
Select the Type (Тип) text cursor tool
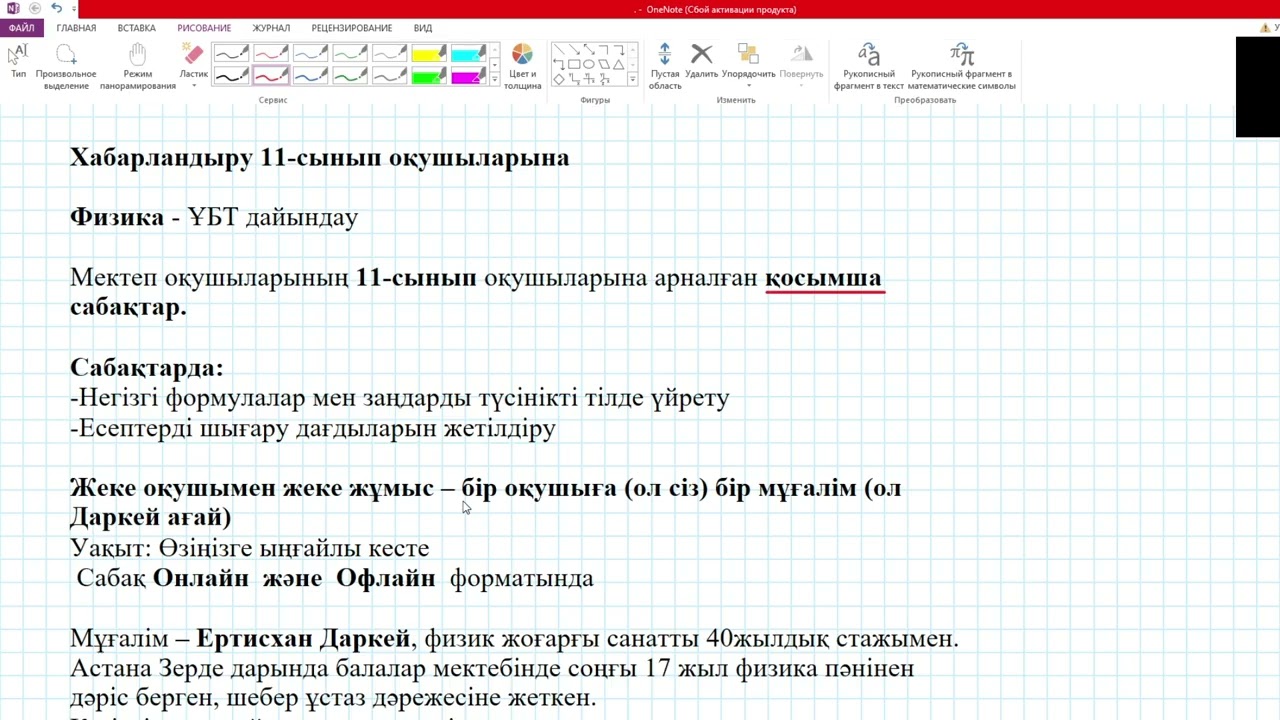point(18,60)
